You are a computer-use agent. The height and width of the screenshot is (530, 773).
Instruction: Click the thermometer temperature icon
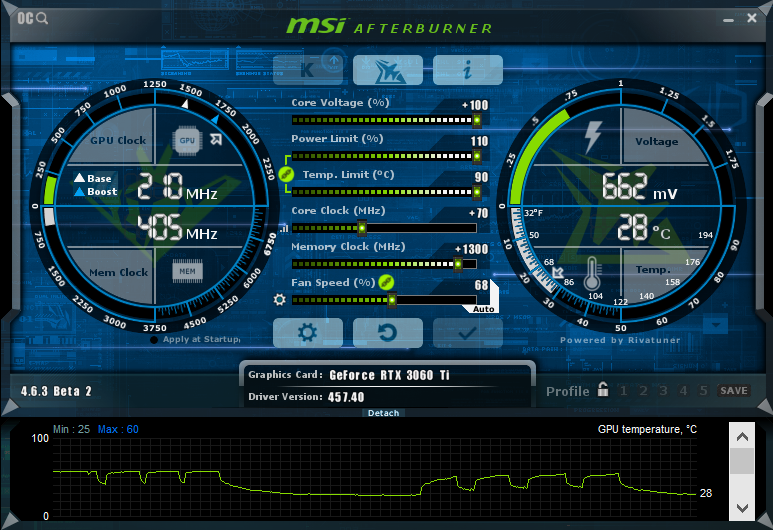pos(592,274)
